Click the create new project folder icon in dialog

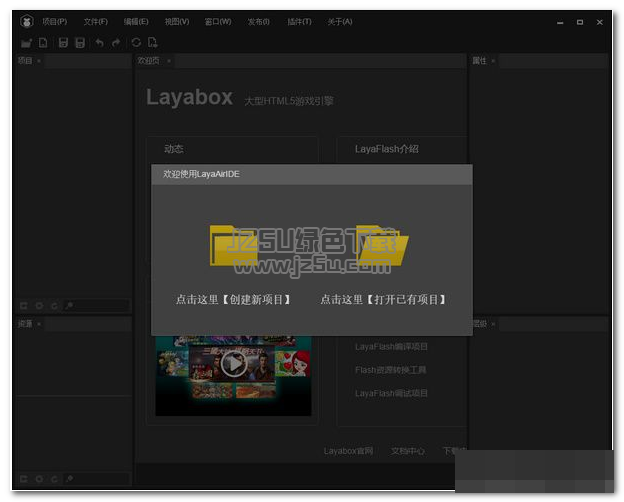(x=234, y=246)
